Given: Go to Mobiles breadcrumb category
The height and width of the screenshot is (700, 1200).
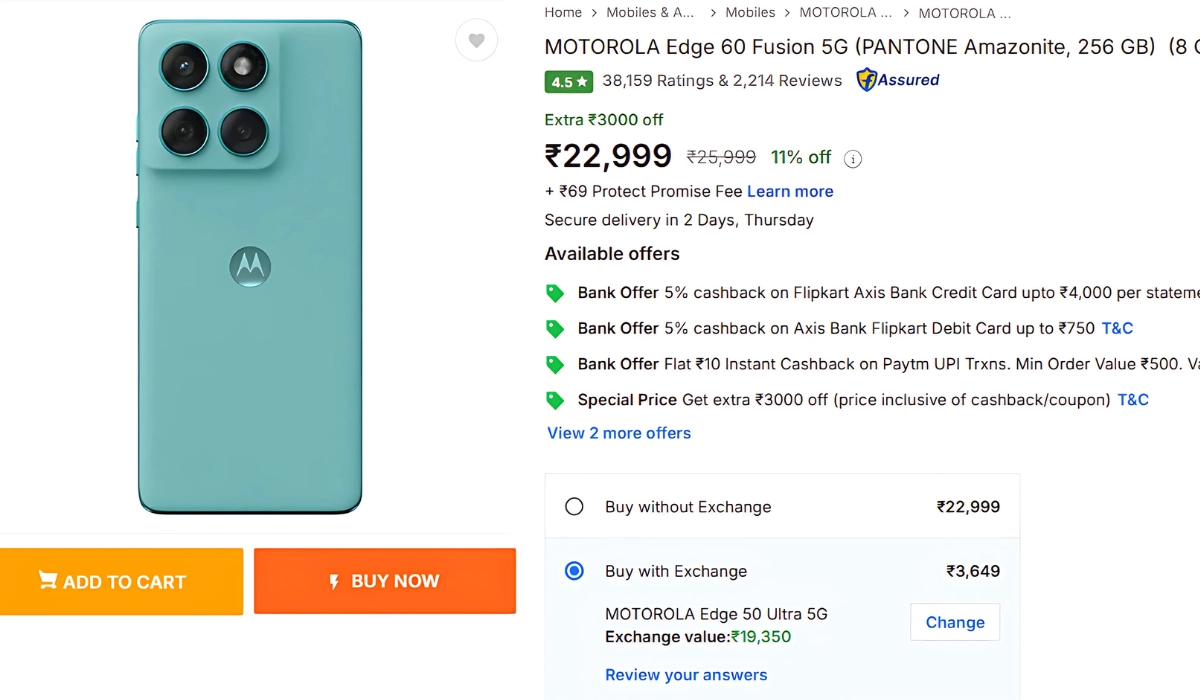Looking at the screenshot, I should tap(750, 13).
